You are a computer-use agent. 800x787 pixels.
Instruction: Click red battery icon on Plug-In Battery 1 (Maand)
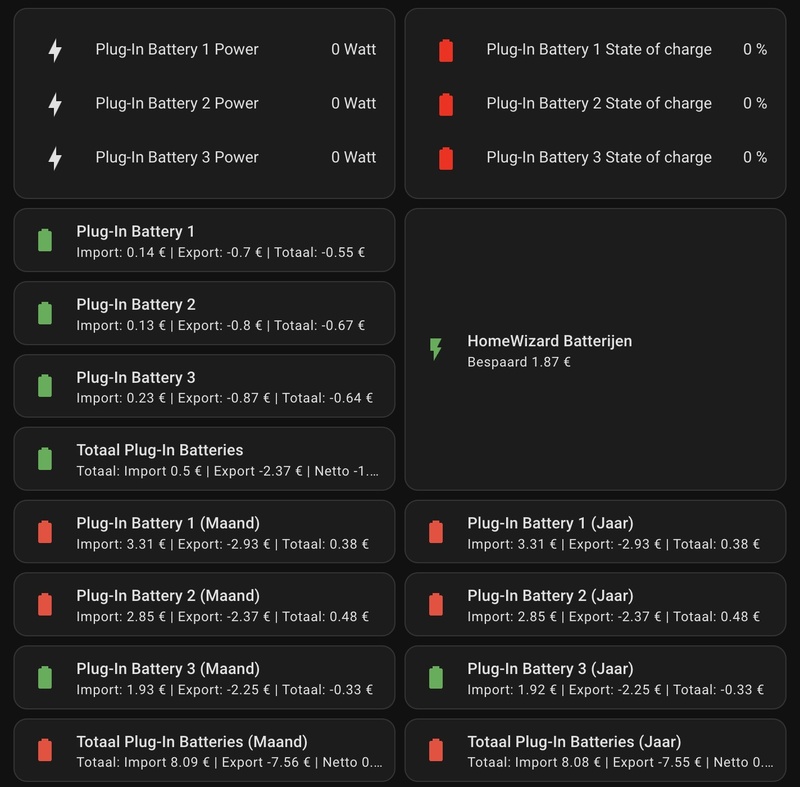(45, 532)
